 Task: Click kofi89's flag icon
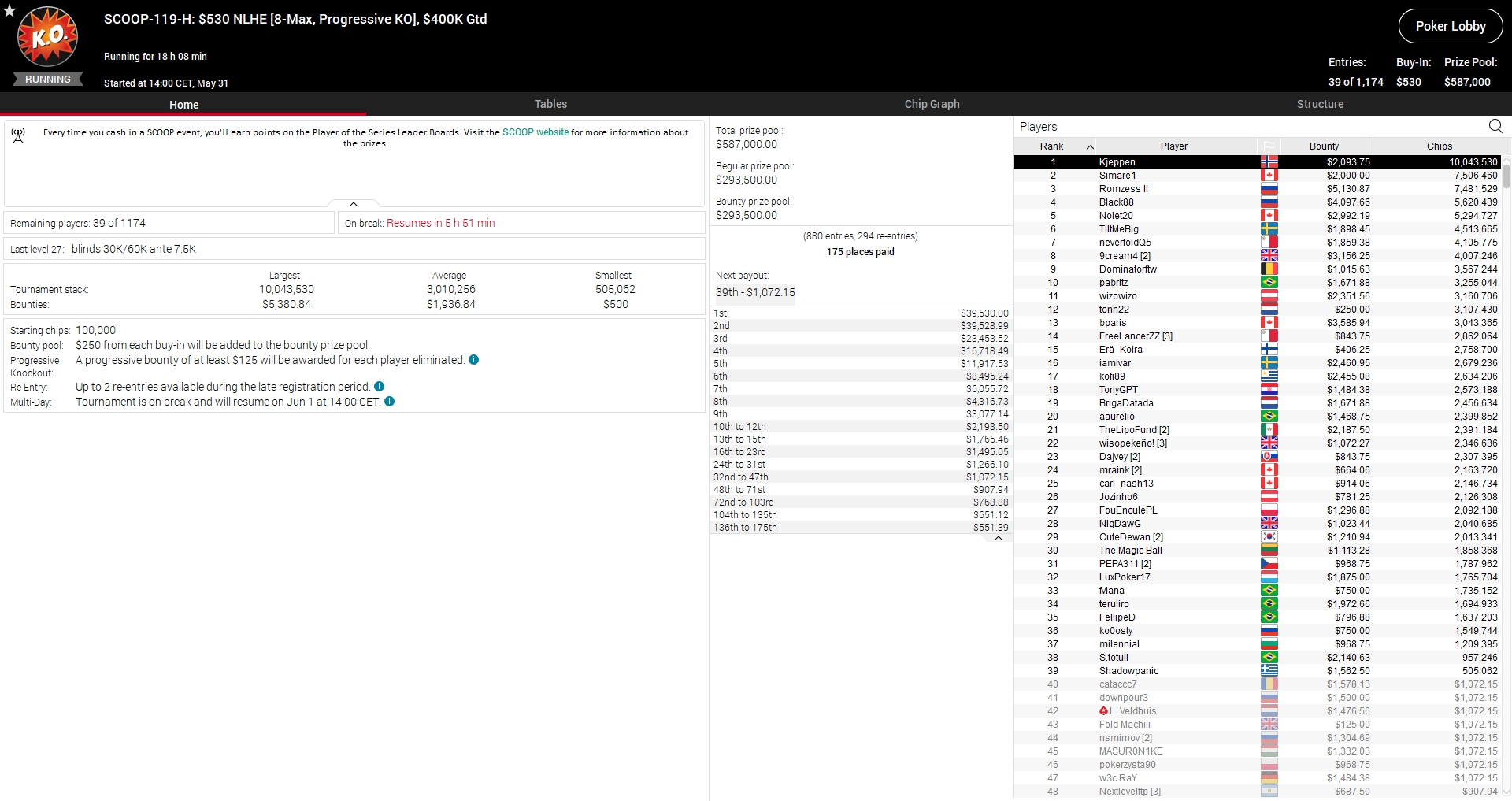(1269, 376)
